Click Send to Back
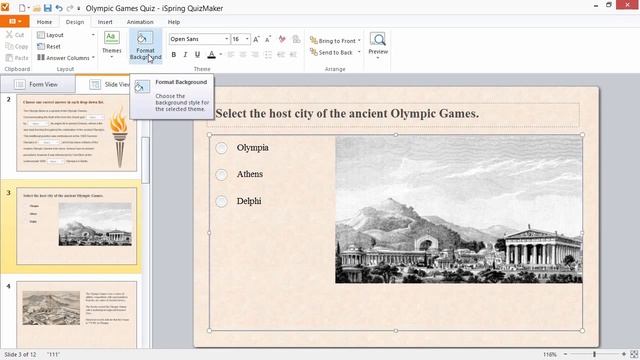The height and width of the screenshot is (360, 640). (331, 52)
